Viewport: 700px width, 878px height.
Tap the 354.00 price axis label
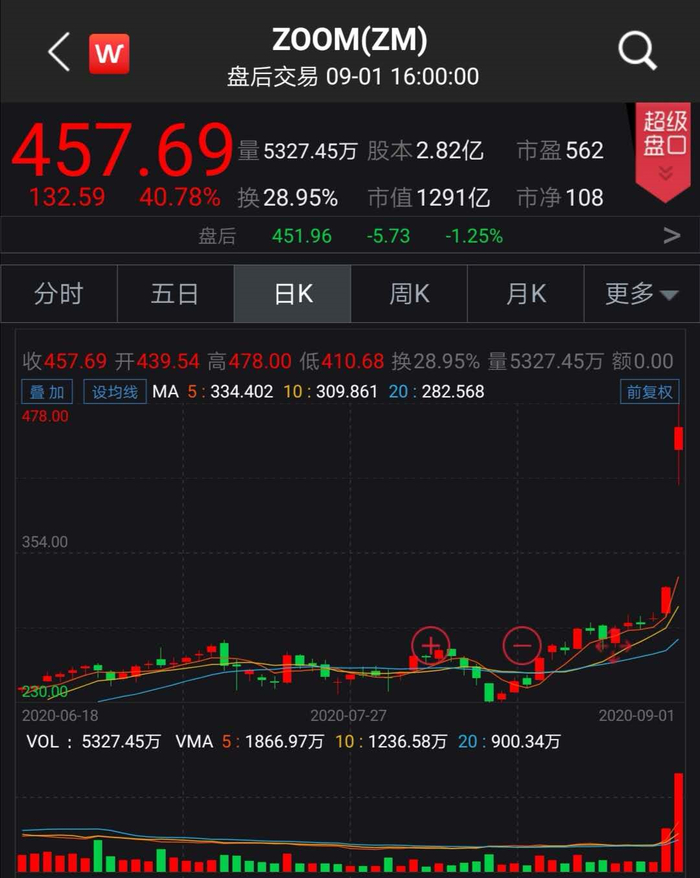(45, 542)
